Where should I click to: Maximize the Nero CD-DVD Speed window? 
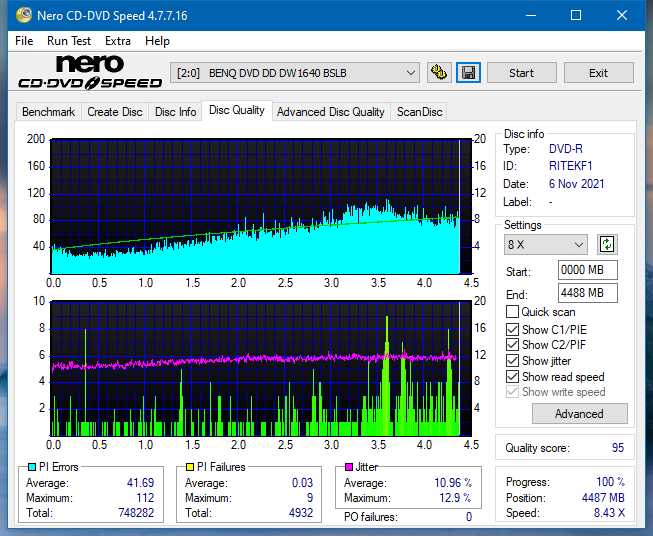576,15
